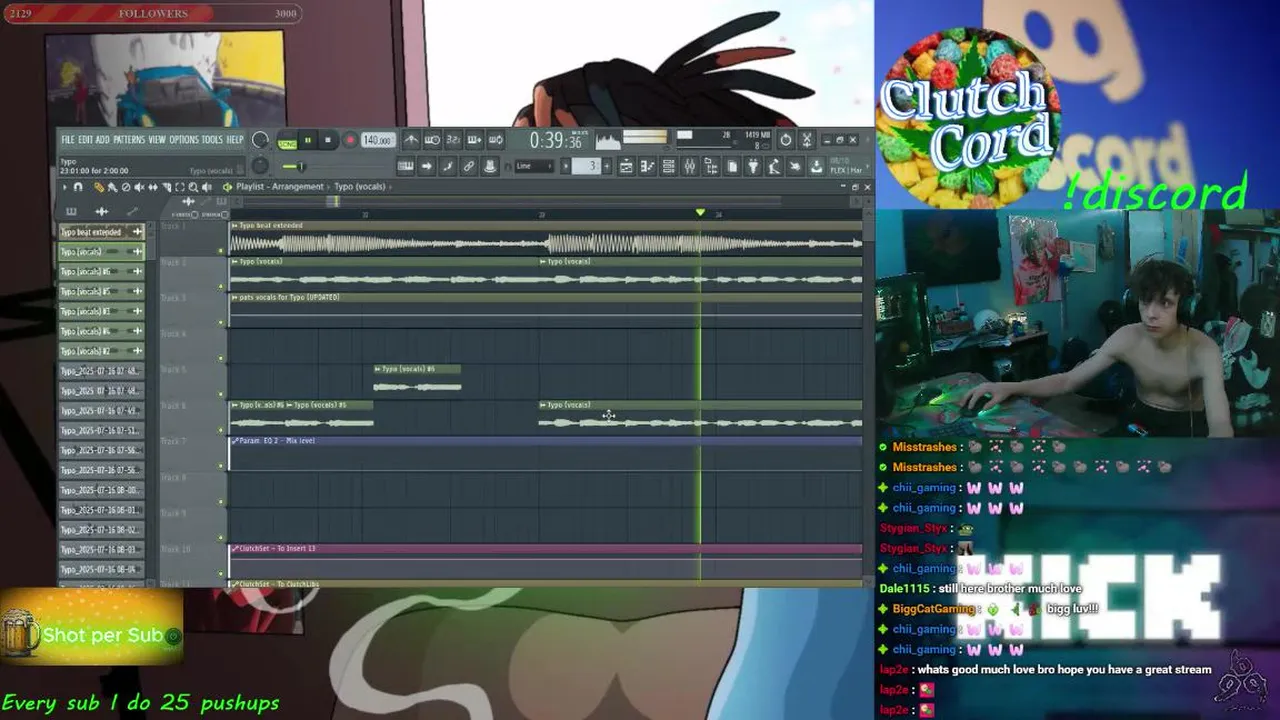Toggle the recording countdown icon
This screenshot has height=720, width=1280.
pyautogui.click(x=454, y=140)
